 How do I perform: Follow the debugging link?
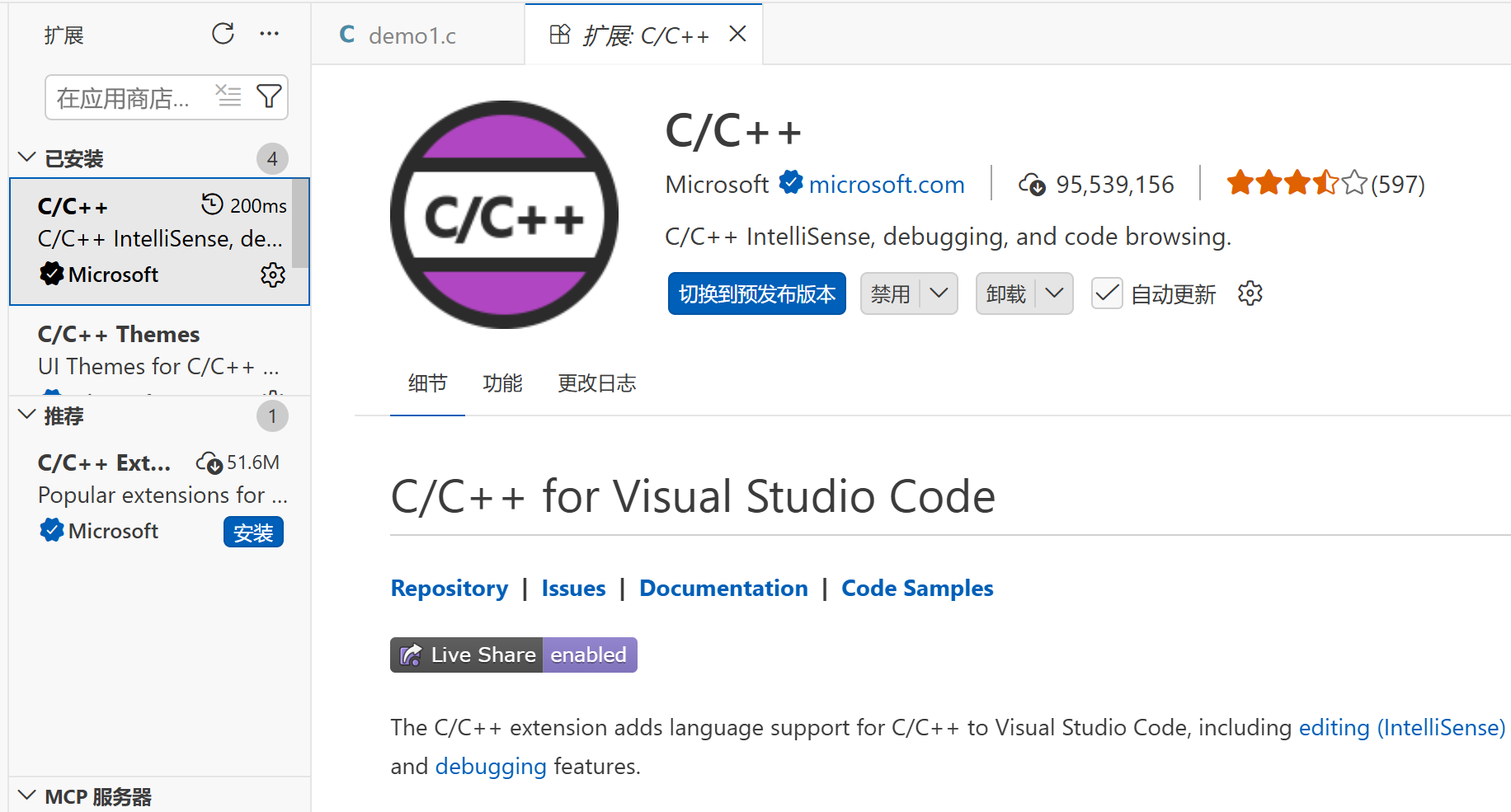[491, 766]
